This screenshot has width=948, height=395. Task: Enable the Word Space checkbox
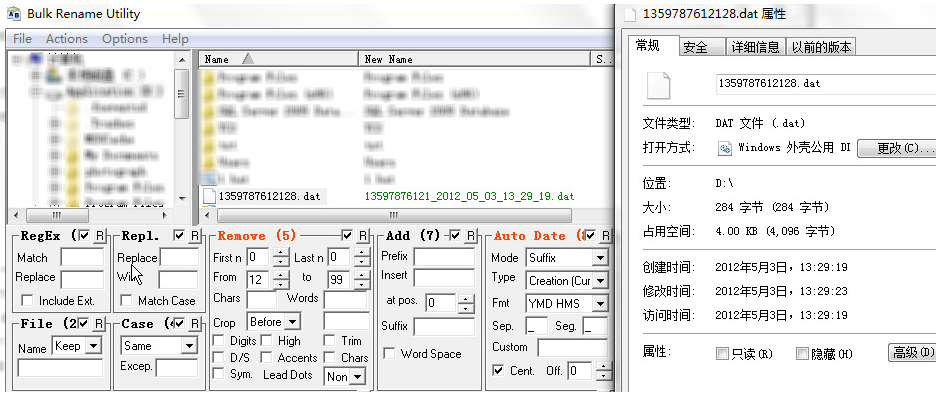pos(389,354)
